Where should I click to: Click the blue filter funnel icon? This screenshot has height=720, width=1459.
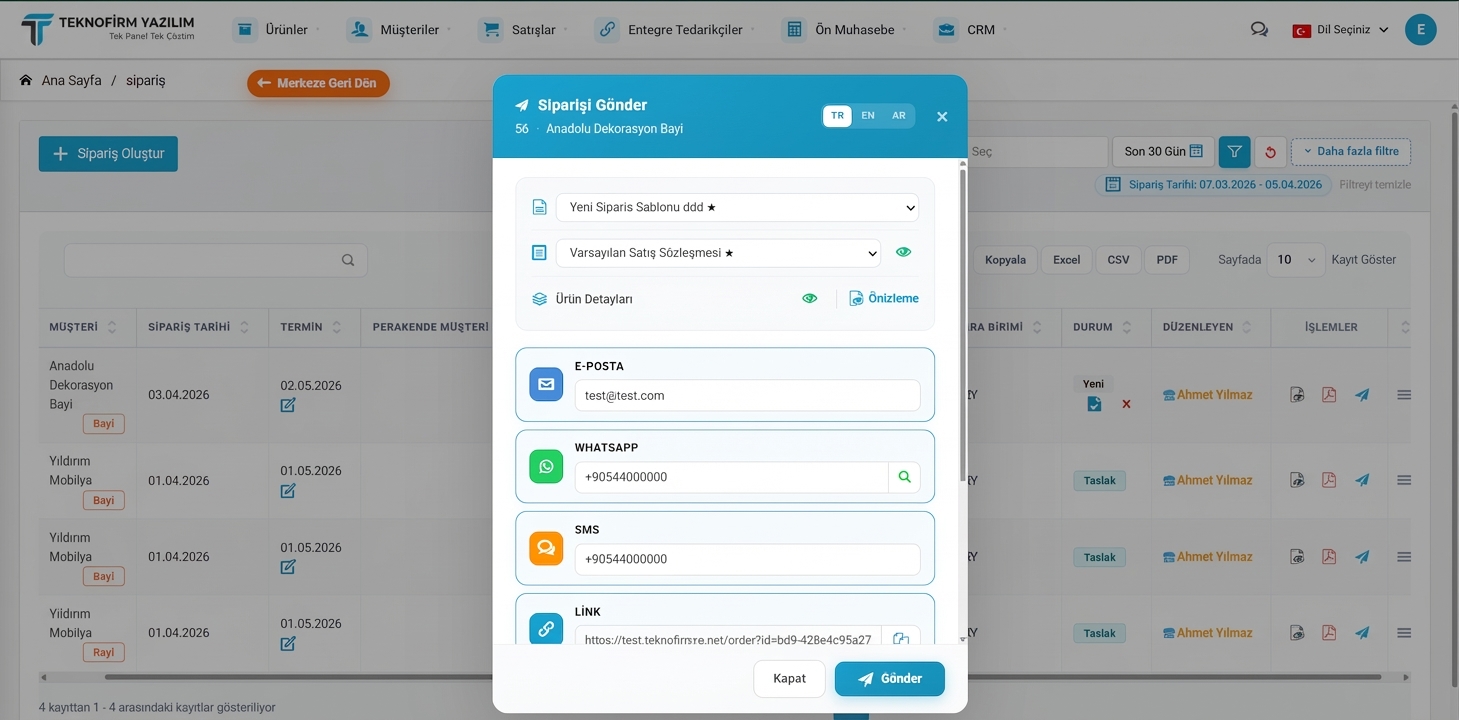tap(1234, 152)
